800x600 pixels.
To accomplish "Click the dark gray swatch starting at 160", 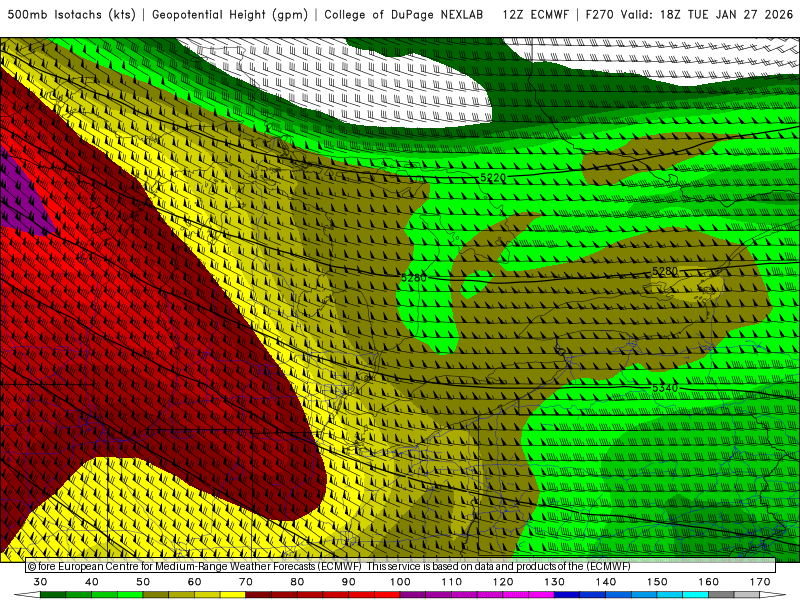I will pos(721,595).
